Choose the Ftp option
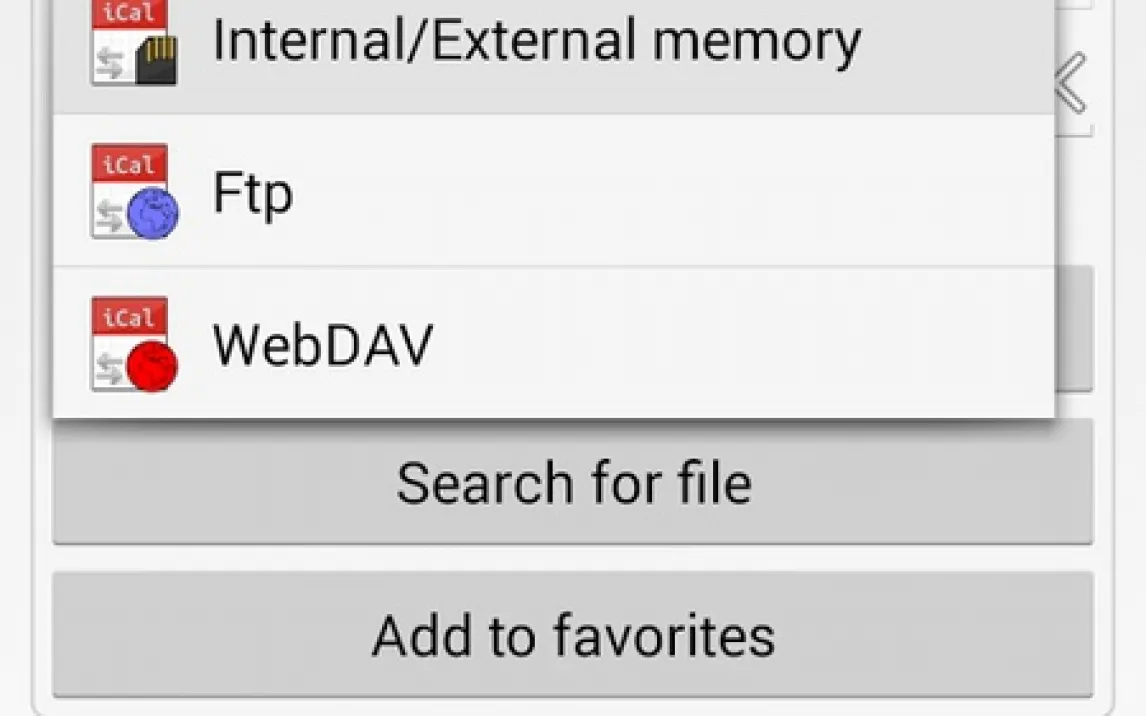This screenshot has height=716, width=1146. (253, 191)
